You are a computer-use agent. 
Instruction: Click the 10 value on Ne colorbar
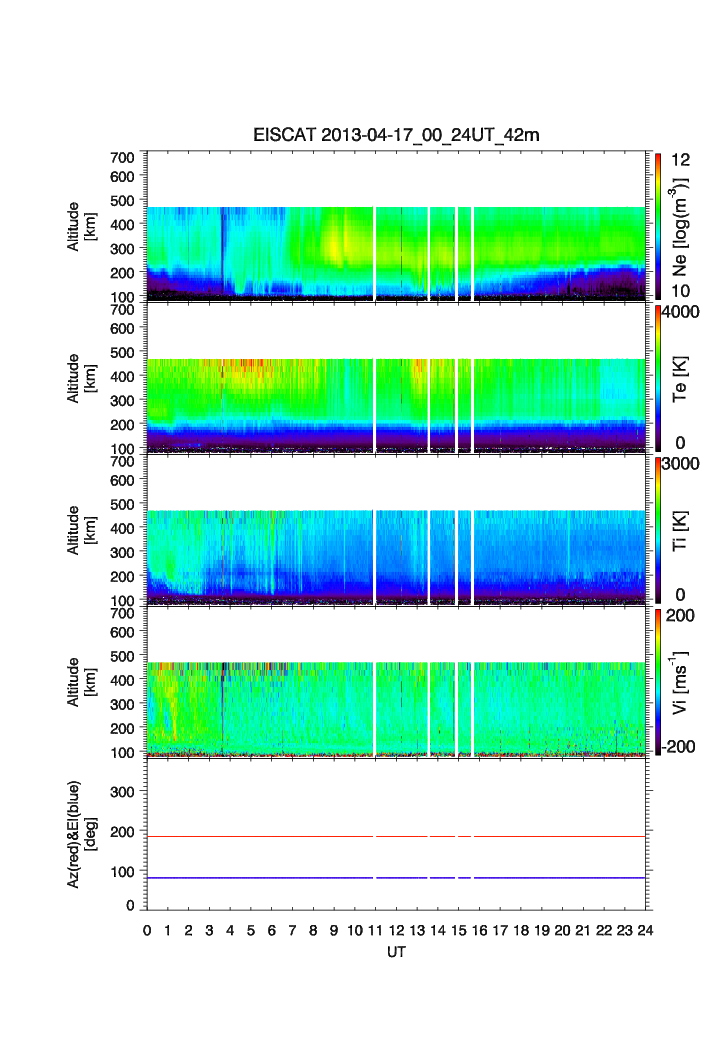pos(680,291)
